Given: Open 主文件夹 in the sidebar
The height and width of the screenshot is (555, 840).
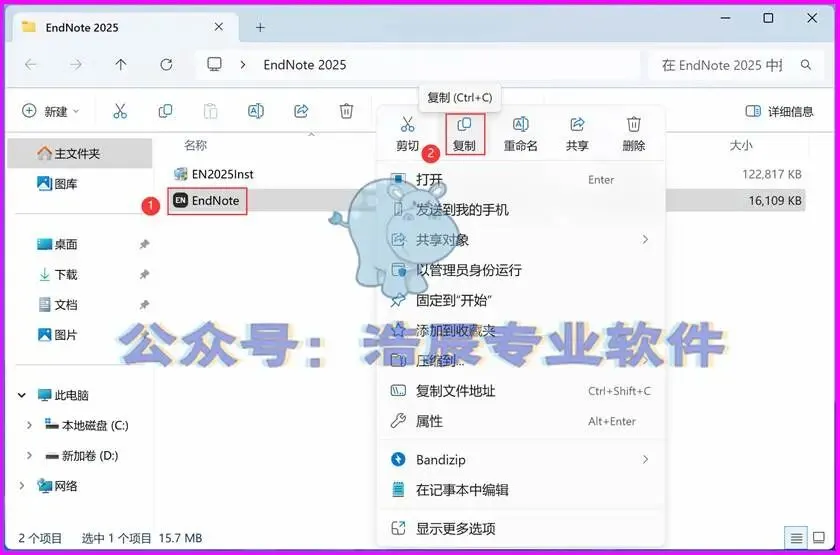Looking at the screenshot, I should point(79,154).
